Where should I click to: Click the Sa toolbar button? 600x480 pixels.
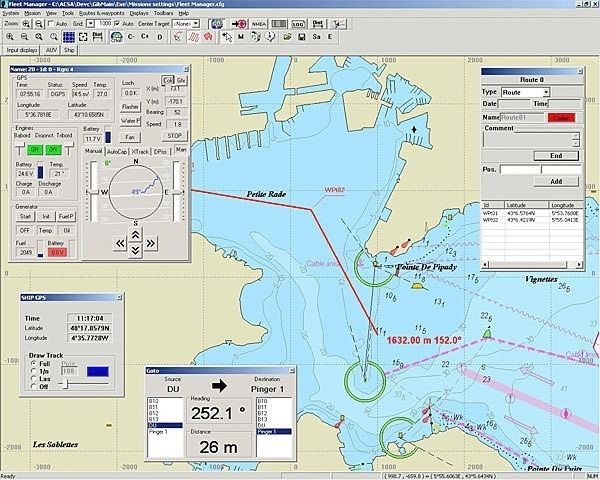point(316,37)
